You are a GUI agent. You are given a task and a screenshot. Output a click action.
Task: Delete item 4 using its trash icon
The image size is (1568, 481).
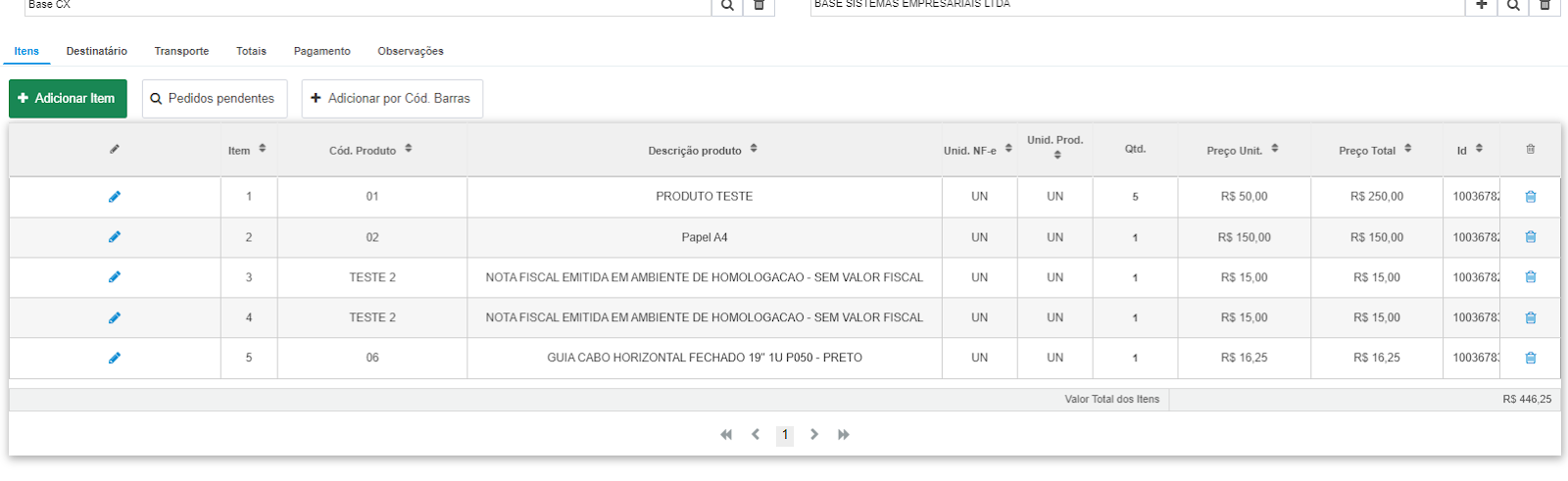(x=1531, y=317)
